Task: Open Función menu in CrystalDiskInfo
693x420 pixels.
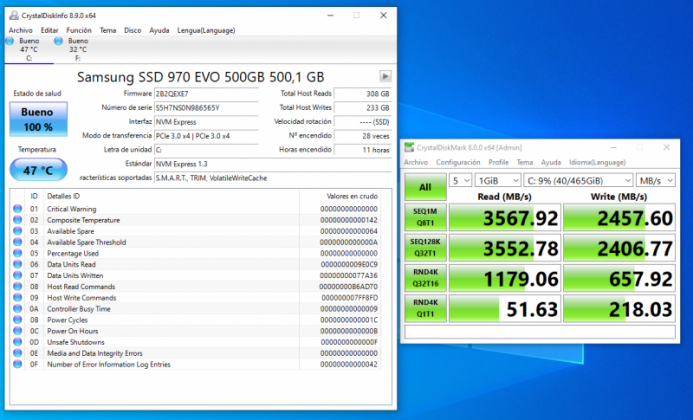Action: point(79,30)
